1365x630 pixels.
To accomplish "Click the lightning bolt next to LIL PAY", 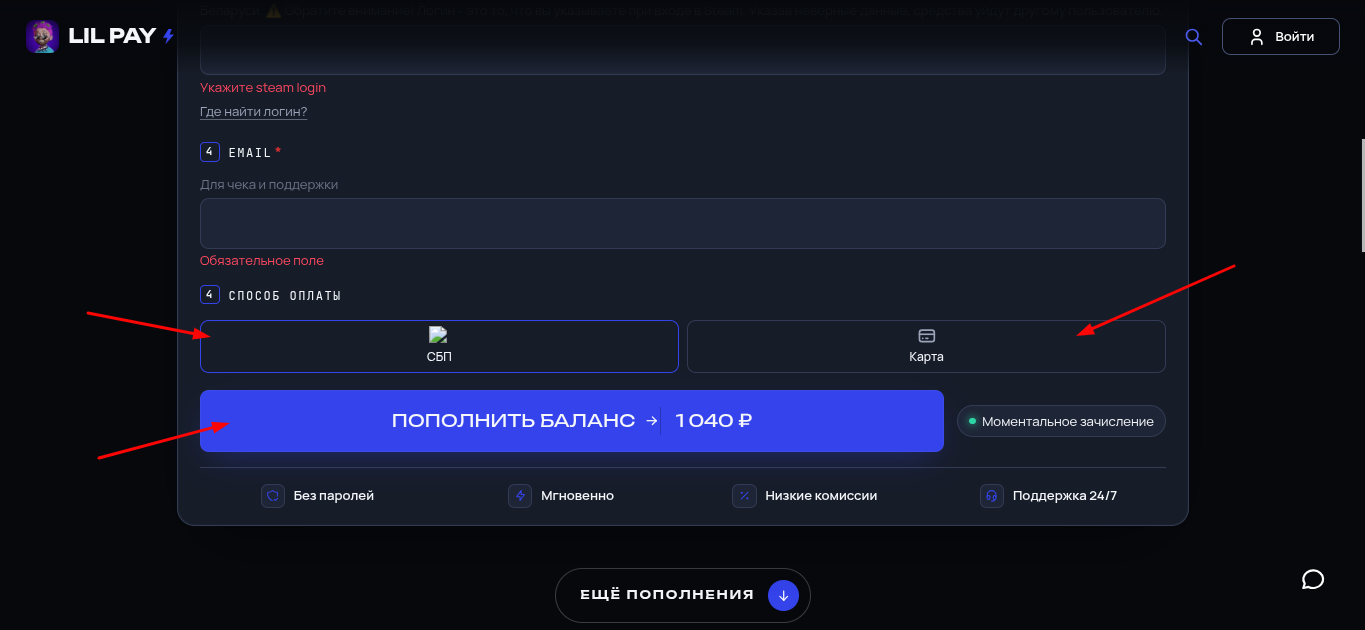I will coord(168,36).
